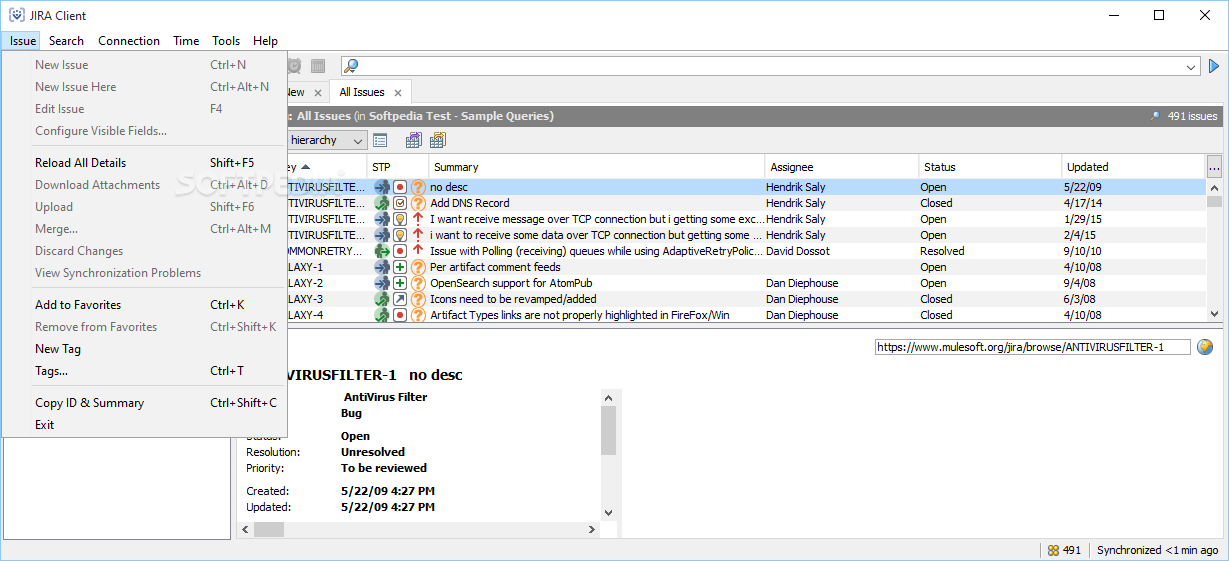Viewport: 1229px width, 561px height.
Task: Choose 'Add to Favorites' menu entry
Action: pyautogui.click(x=145, y=305)
